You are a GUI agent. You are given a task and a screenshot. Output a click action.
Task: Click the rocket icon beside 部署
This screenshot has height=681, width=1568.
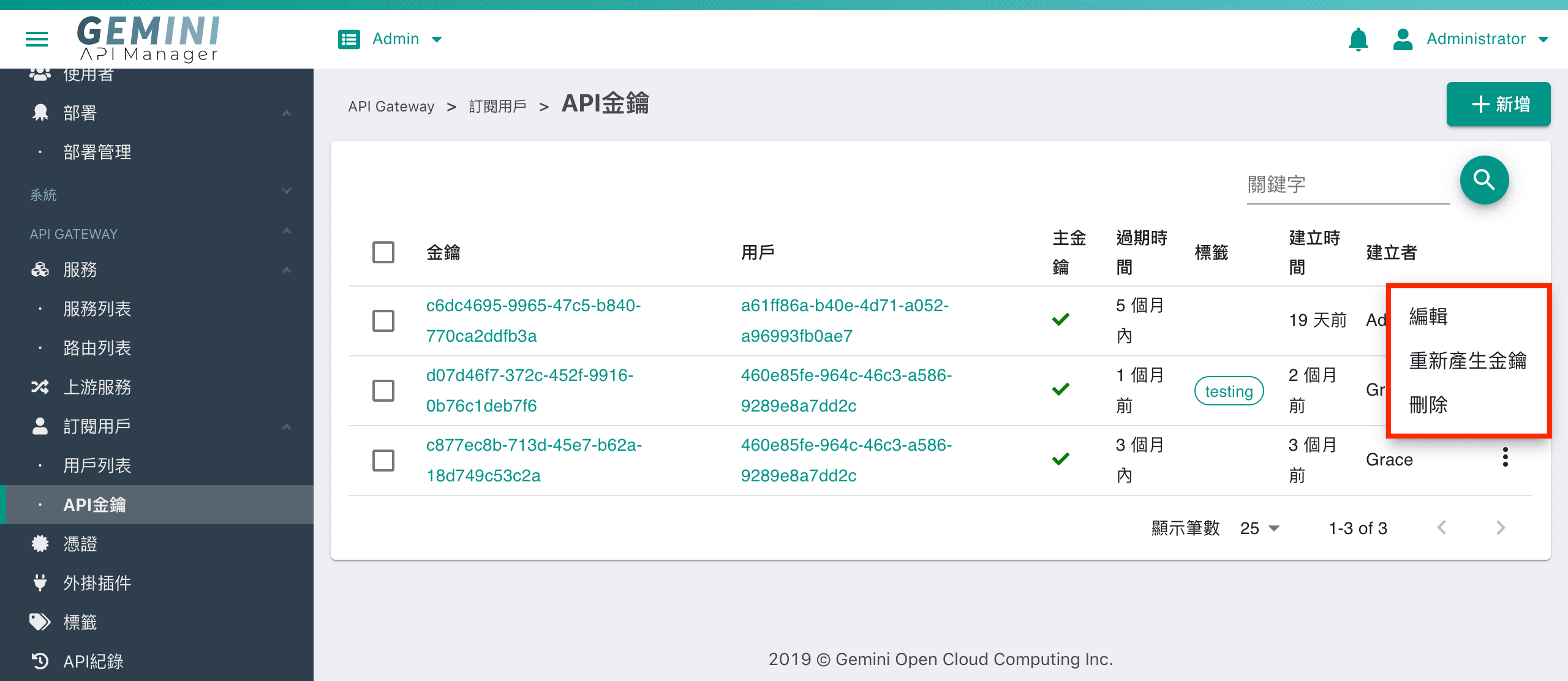[x=40, y=113]
